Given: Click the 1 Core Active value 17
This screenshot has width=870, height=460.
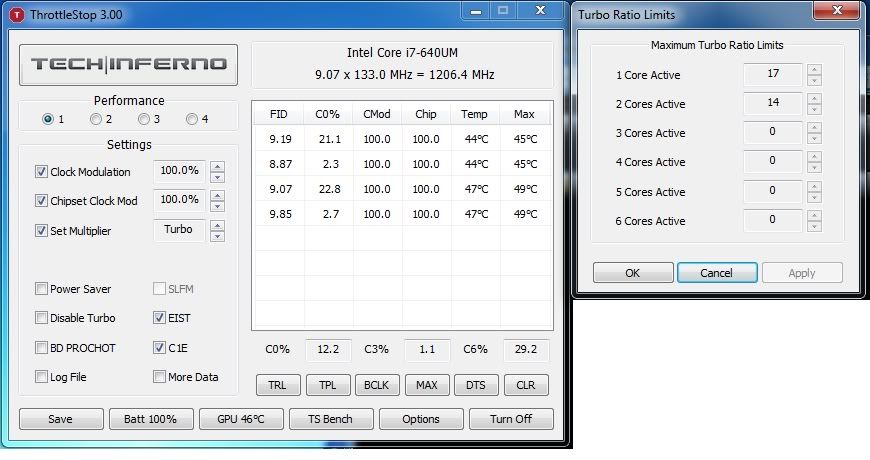Looking at the screenshot, I should [773, 74].
